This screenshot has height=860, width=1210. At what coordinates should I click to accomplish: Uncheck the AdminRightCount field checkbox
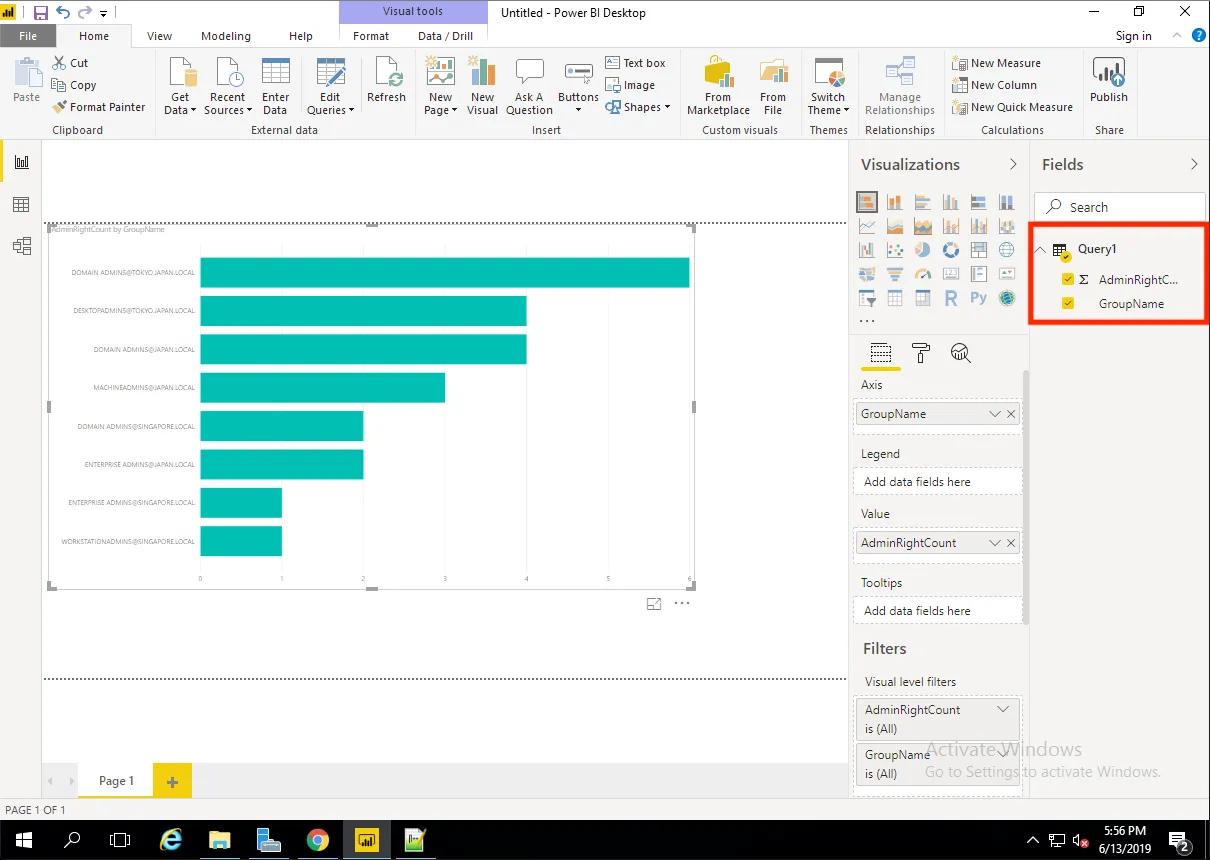point(1068,280)
